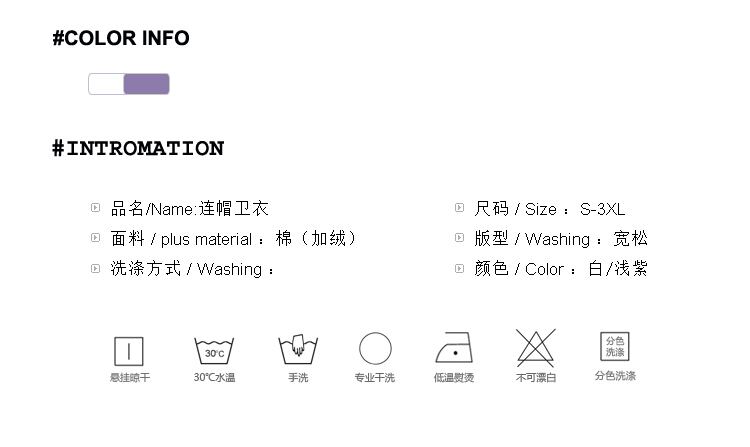The width and height of the screenshot is (750, 447).
Task: Select the light purple color swatch
Action: tap(146, 84)
